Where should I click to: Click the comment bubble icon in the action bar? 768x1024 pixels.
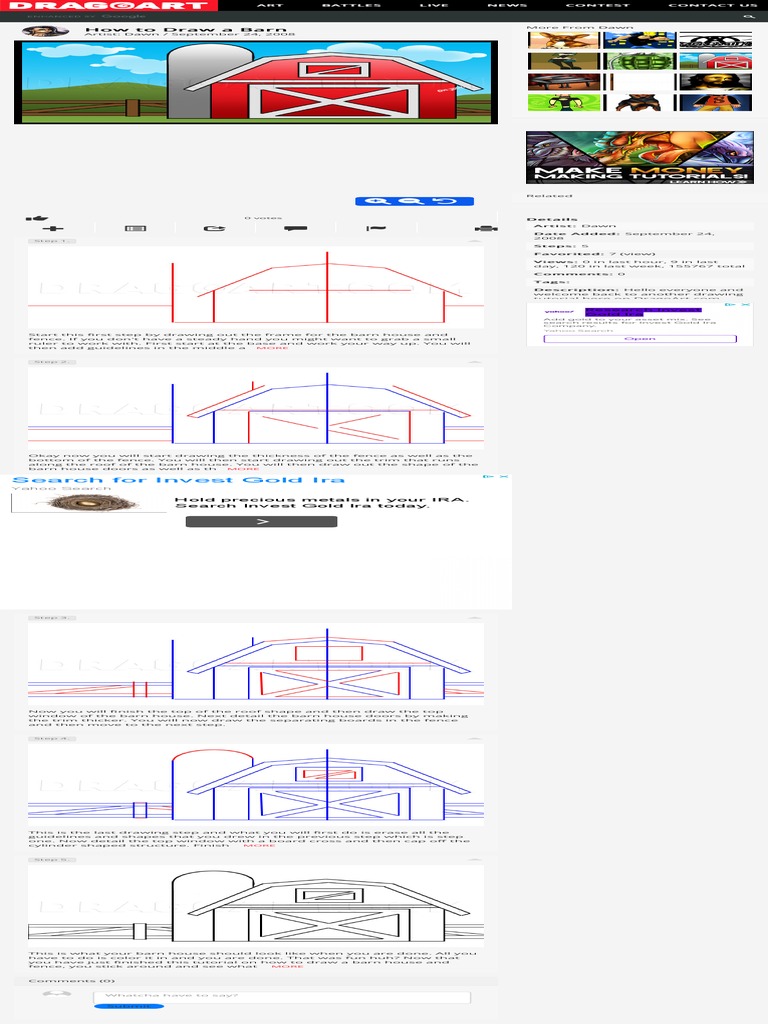click(296, 229)
